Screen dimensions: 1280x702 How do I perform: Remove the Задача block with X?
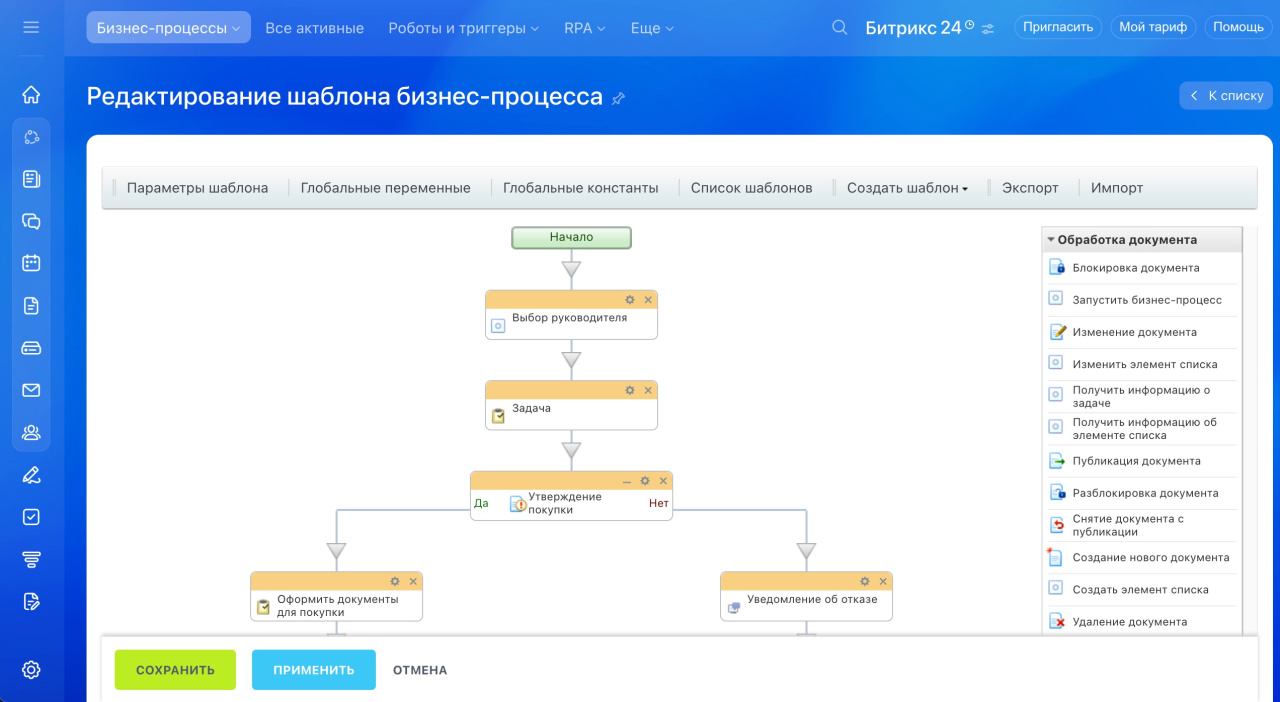(647, 389)
